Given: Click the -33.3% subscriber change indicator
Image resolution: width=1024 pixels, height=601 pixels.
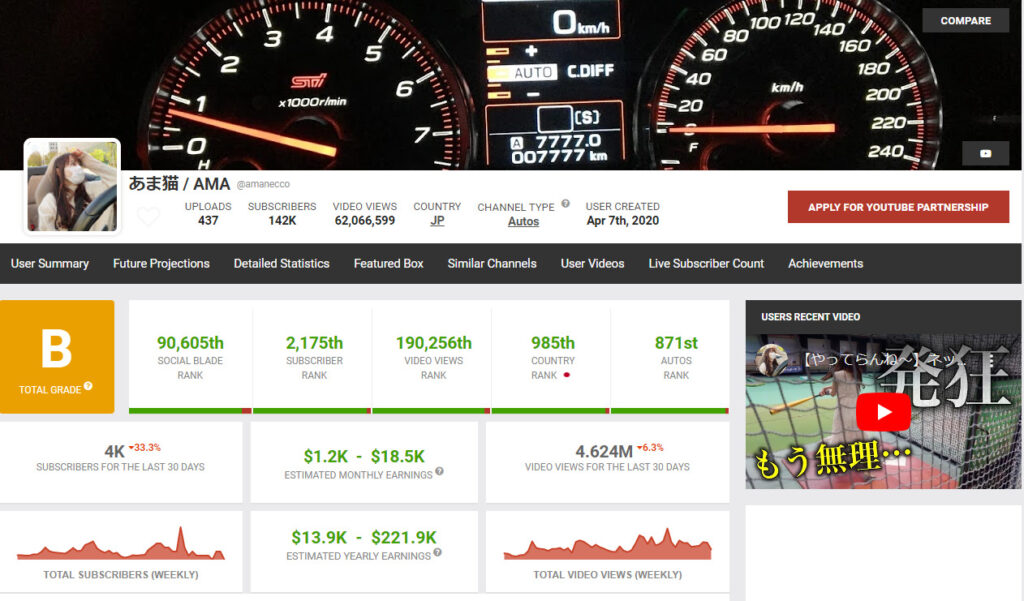Looking at the screenshot, I should [x=145, y=447].
